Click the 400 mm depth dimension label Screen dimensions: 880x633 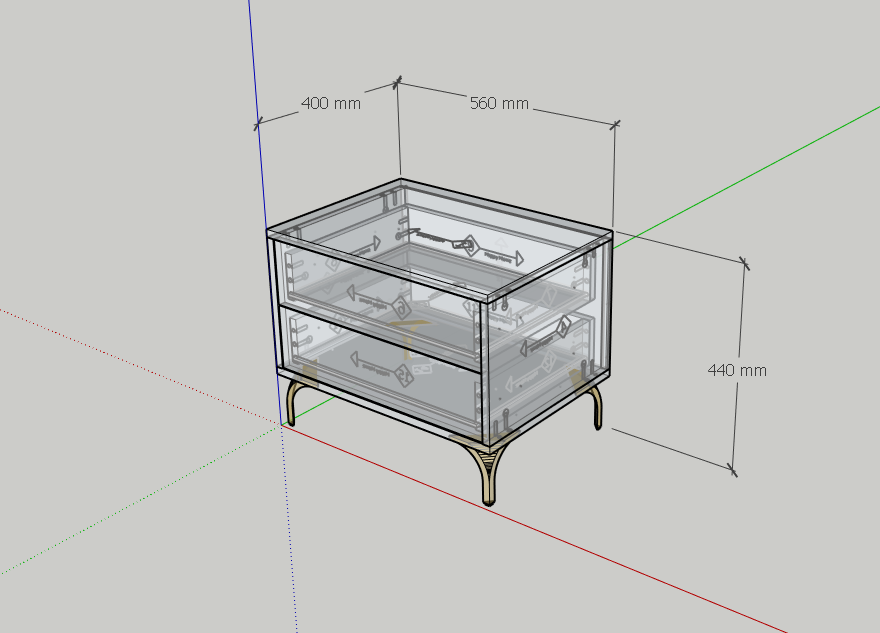coord(330,103)
